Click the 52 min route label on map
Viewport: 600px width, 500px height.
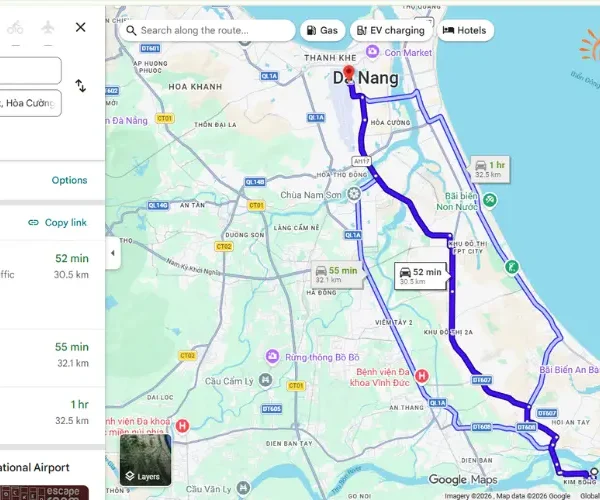[x=421, y=276]
